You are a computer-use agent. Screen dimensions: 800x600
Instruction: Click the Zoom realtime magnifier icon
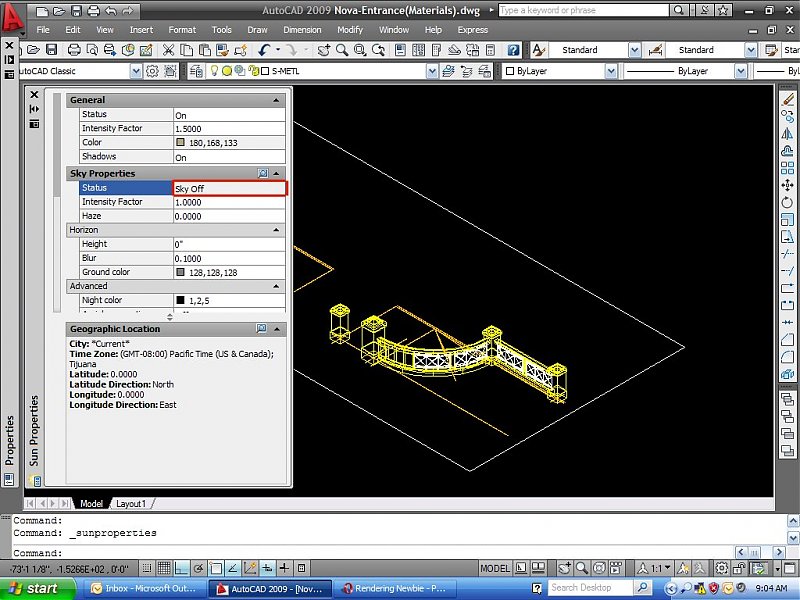pos(342,50)
